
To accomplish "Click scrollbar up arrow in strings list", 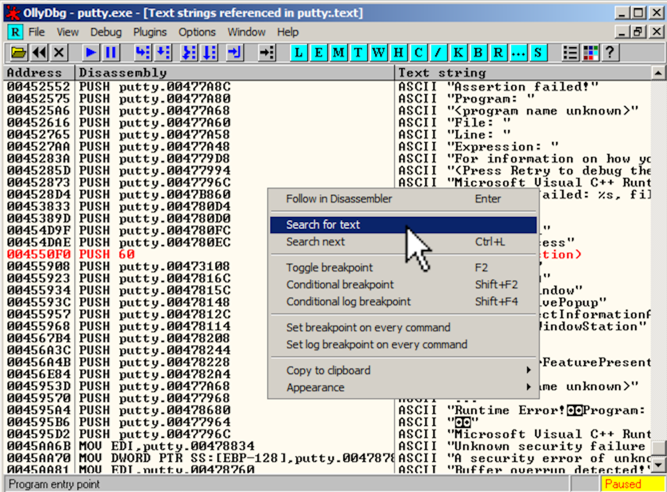I will pyautogui.click(x=658, y=73).
